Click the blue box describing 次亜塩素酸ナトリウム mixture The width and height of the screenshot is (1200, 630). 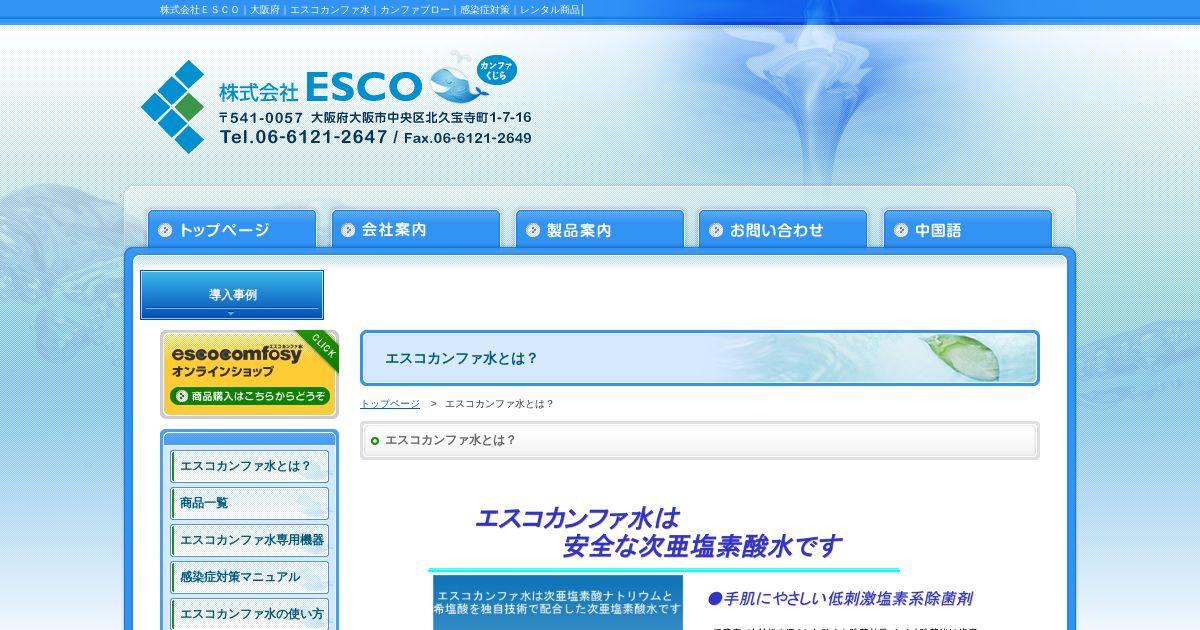coord(558,602)
